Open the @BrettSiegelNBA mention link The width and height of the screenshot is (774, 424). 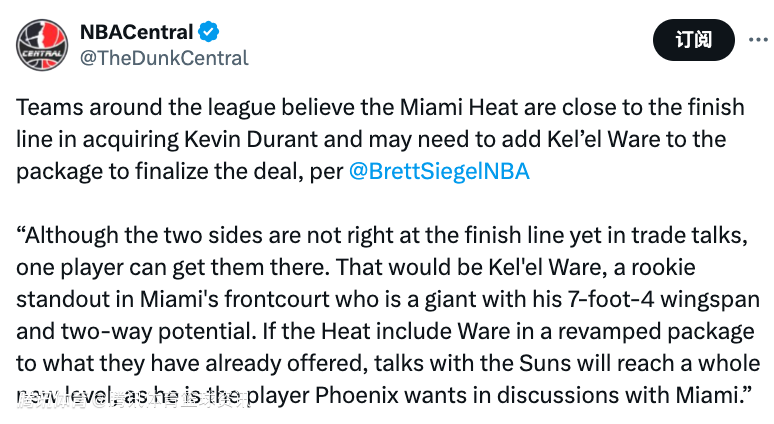(x=439, y=171)
